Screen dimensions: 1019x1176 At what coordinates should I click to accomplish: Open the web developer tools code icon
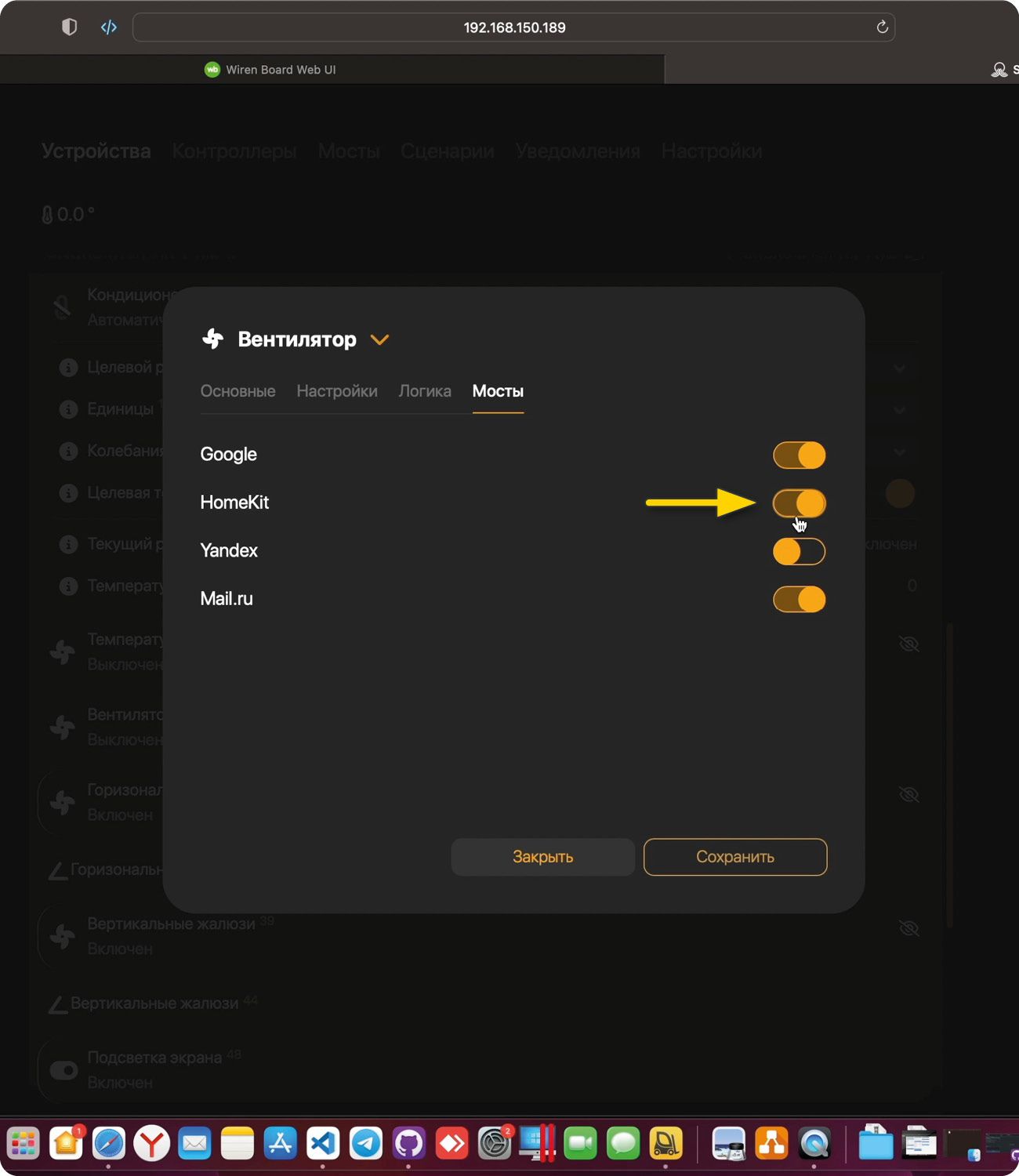pyautogui.click(x=109, y=27)
